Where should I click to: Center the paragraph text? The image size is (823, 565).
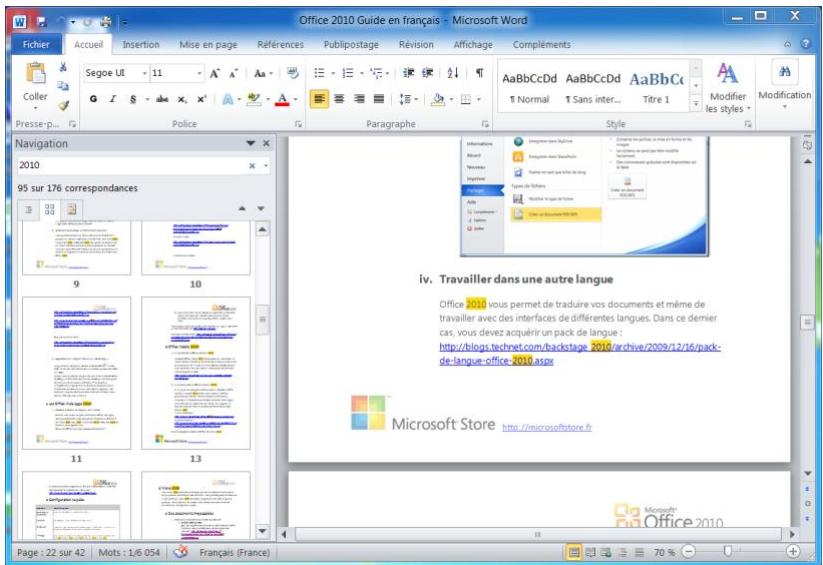[339, 99]
